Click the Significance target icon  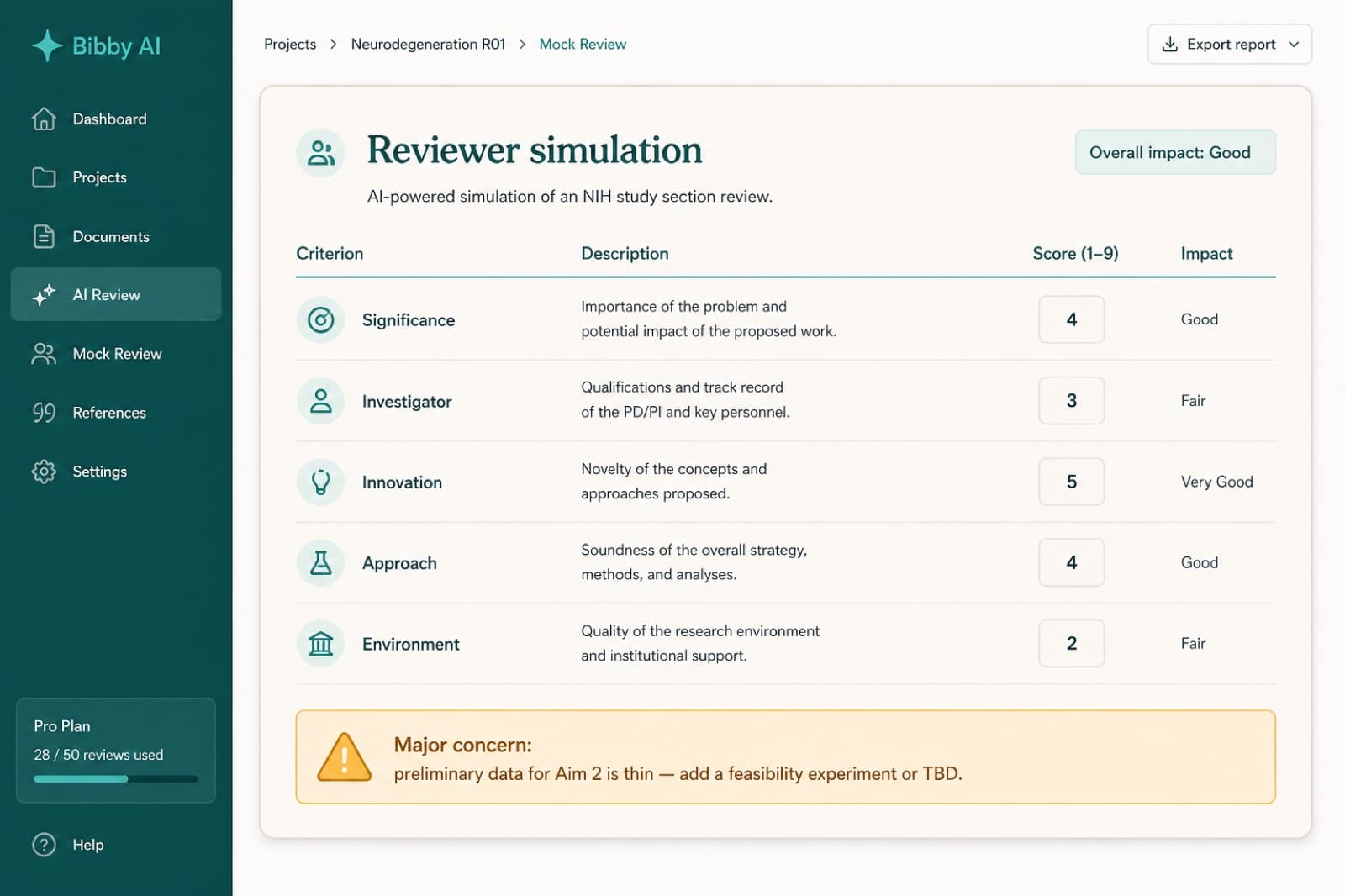[x=320, y=319]
